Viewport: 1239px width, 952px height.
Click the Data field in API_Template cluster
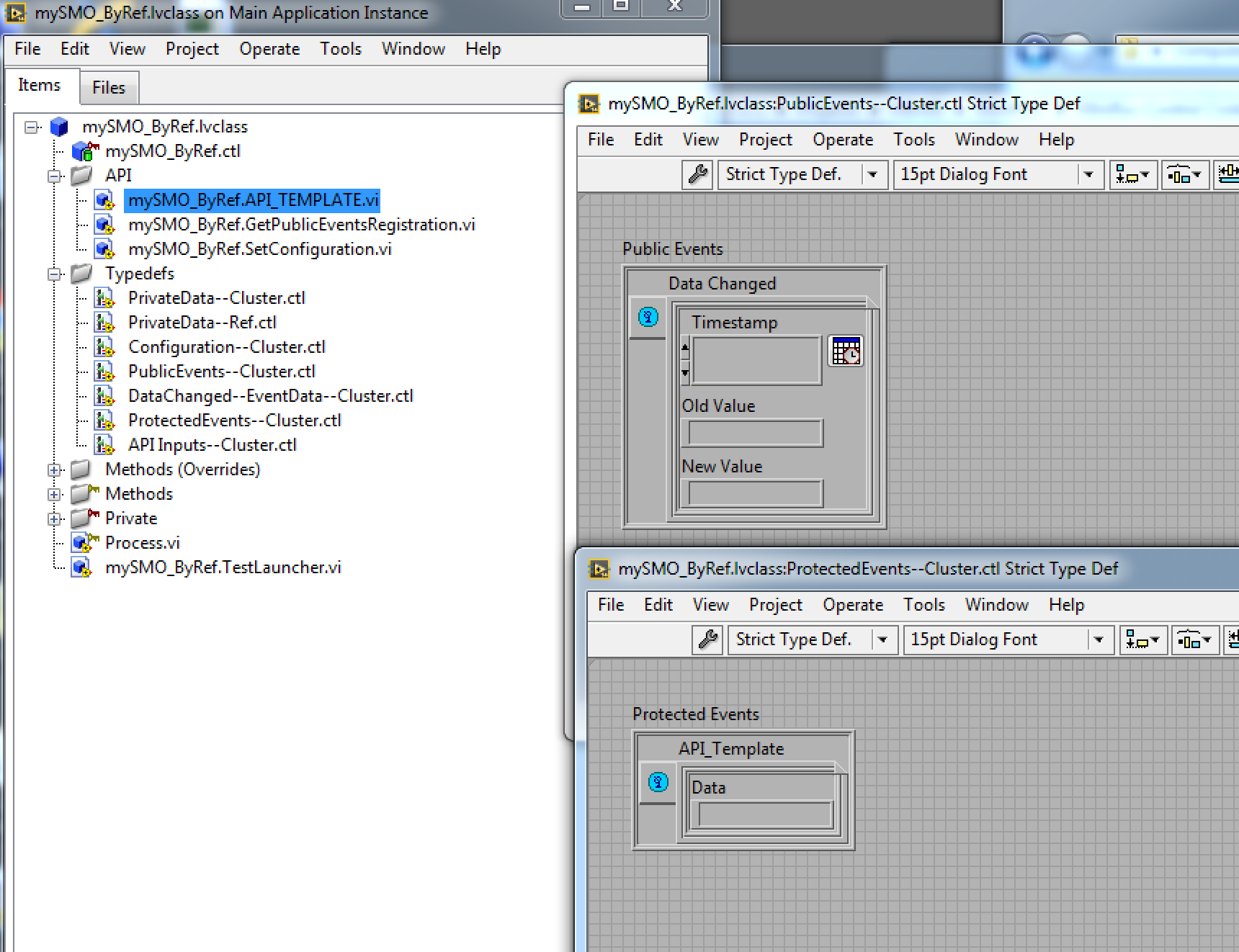pos(765,814)
